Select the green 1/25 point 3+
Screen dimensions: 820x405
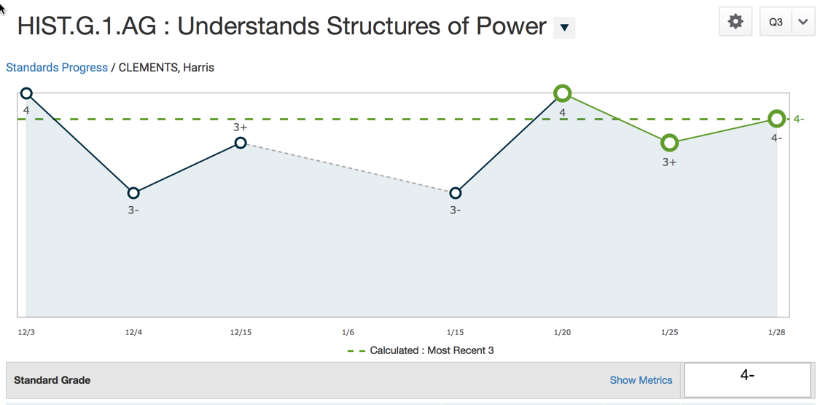669,143
